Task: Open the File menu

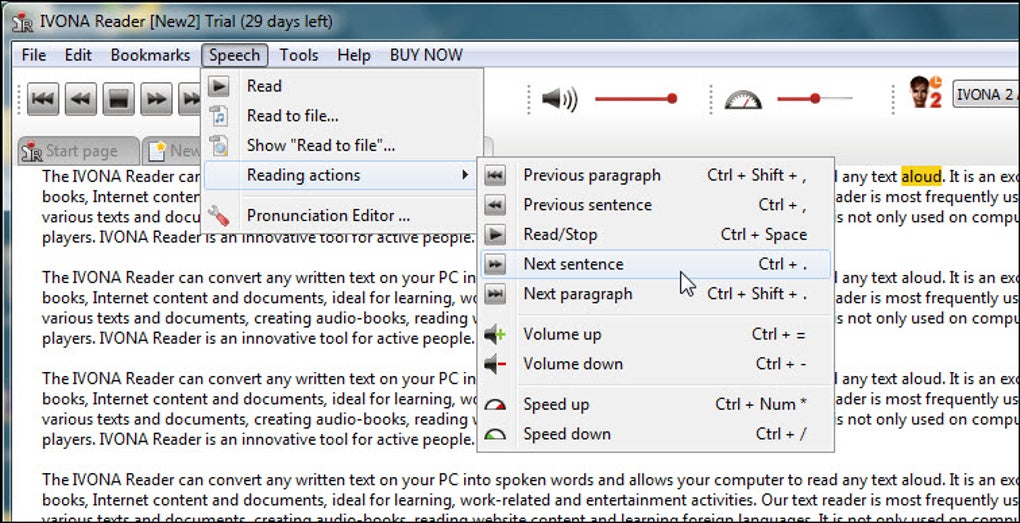Action: (34, 55)
